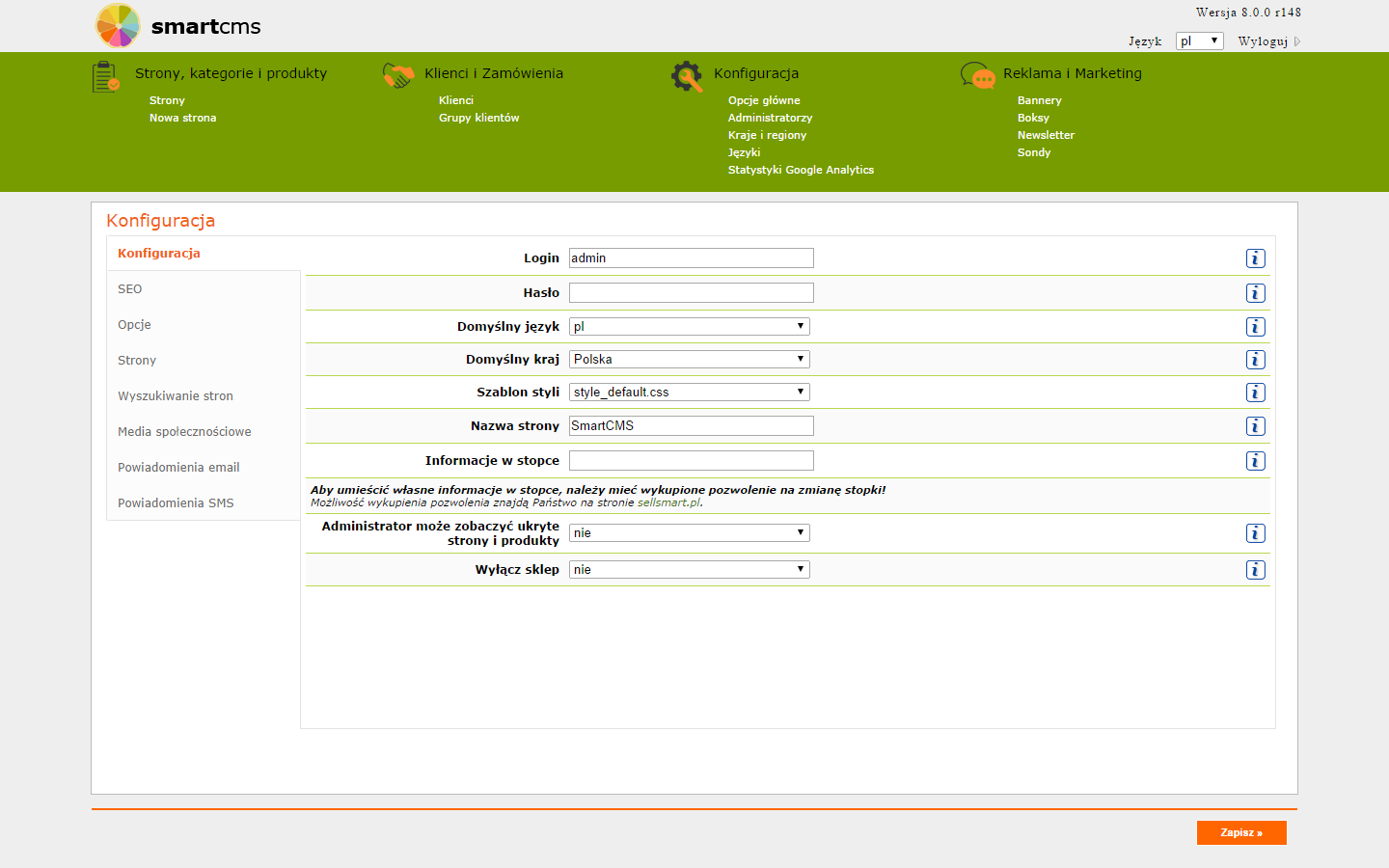Click the sellsmart.pl link in the footer note
This screenshot has height=868, width=1389.
point(668,502)
